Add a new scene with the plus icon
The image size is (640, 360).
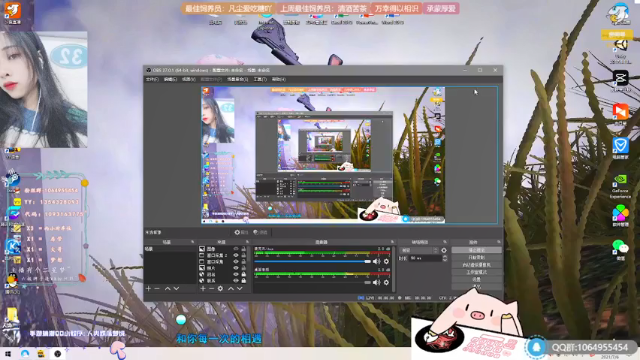[x=148, y=289]
